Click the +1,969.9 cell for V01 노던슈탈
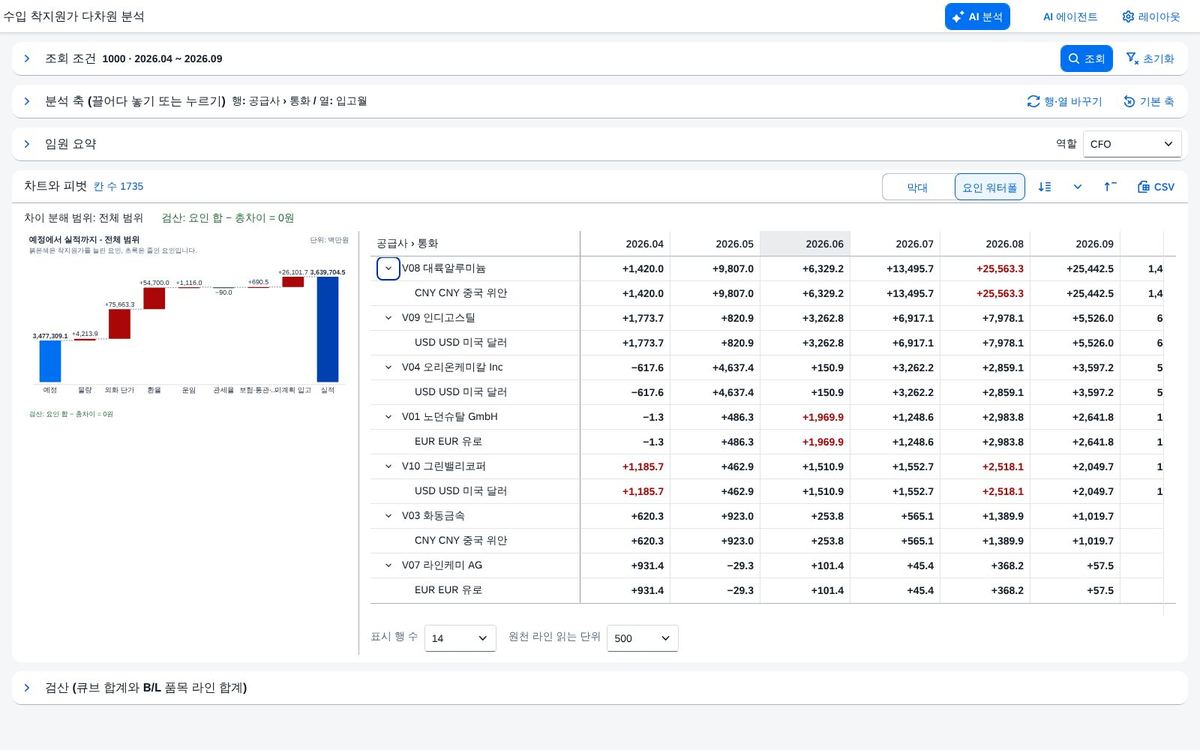 (805, 416)
